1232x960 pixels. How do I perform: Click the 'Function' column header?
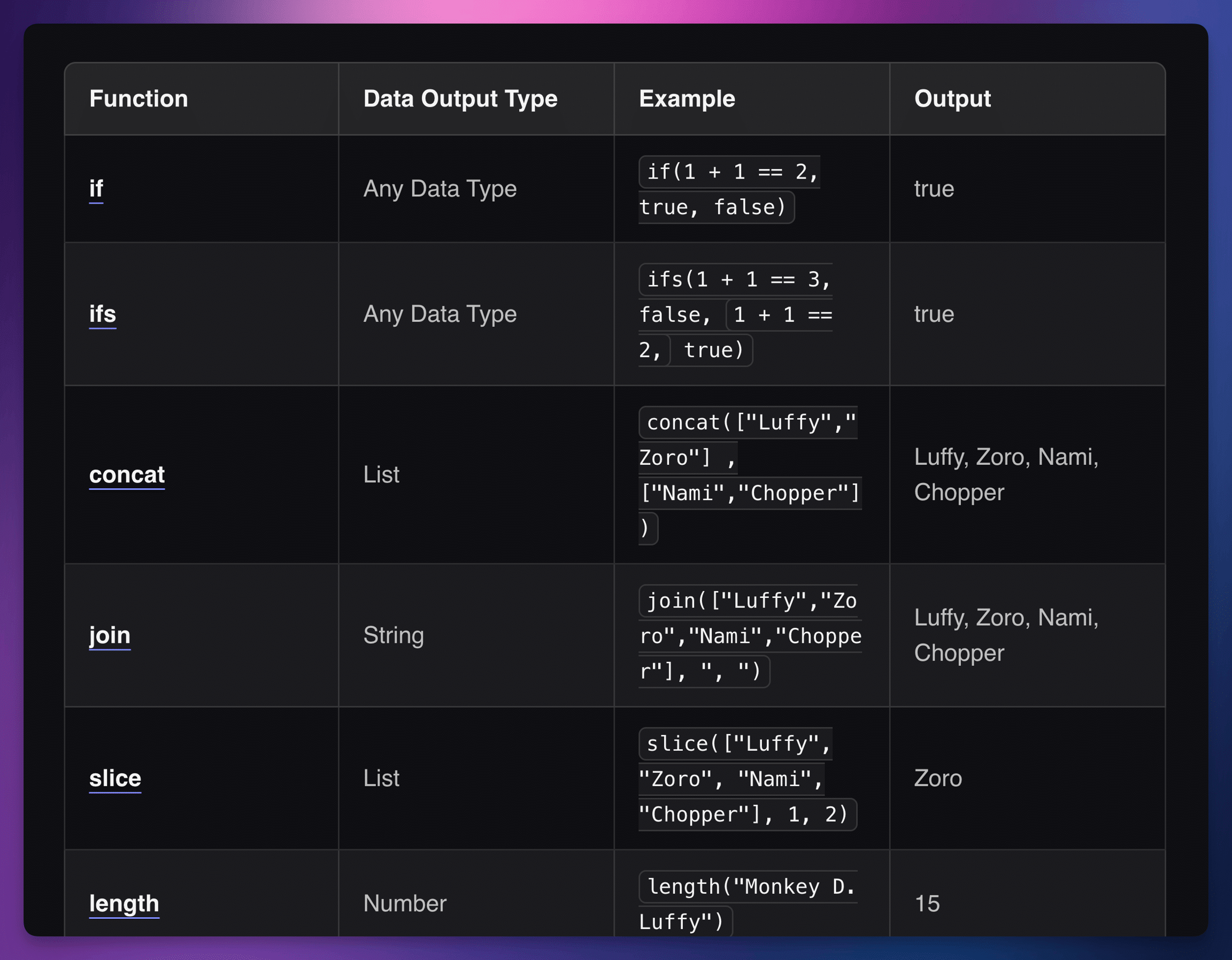[x=138, y=99]
